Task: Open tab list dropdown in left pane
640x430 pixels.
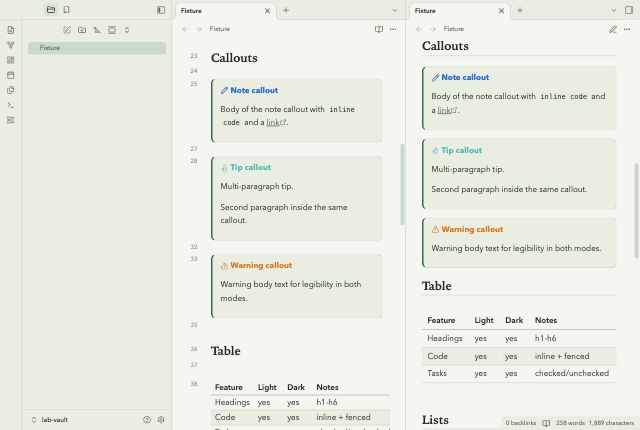Action: (395, 10)
